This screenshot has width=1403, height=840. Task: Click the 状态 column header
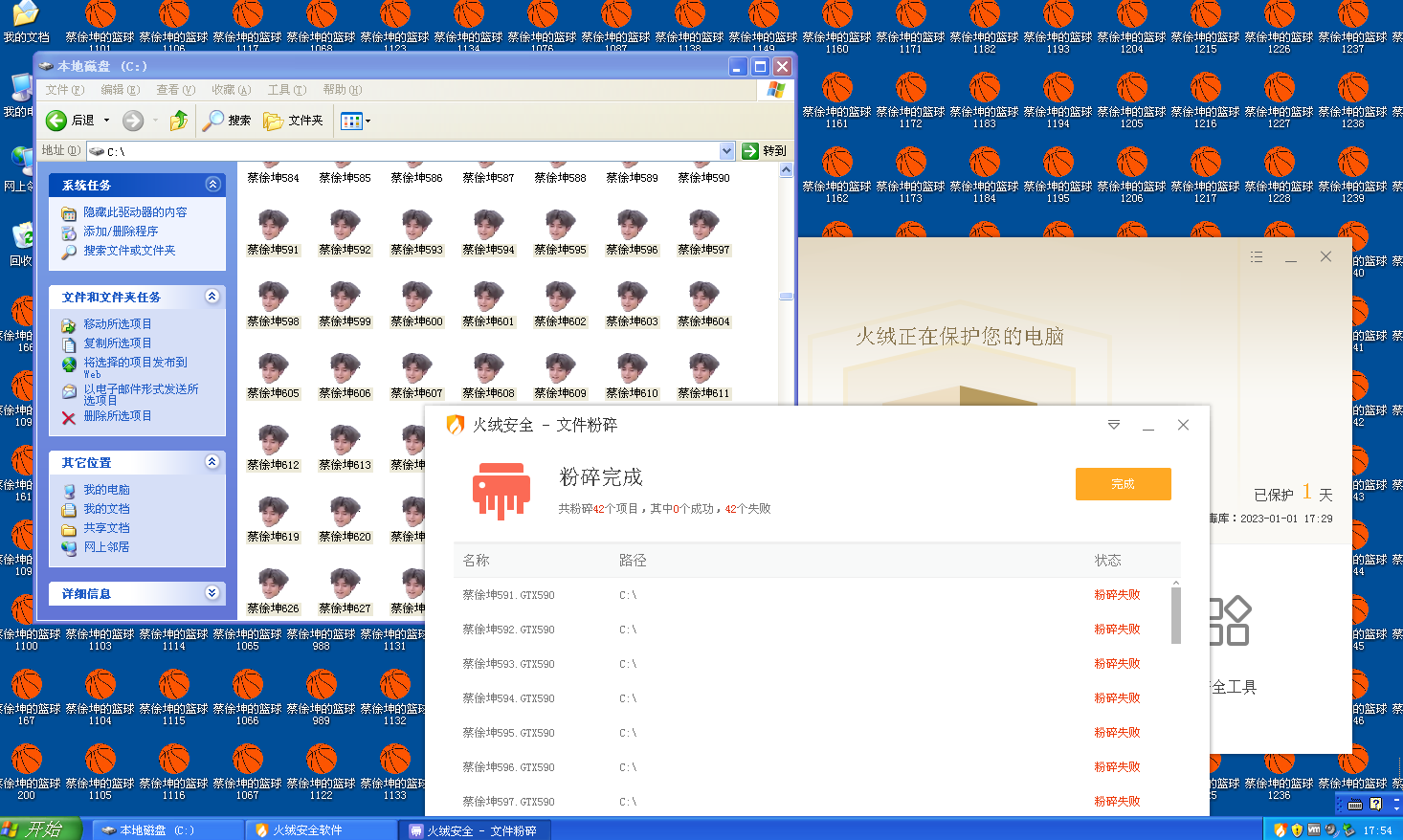click(x=1108, y=561)
